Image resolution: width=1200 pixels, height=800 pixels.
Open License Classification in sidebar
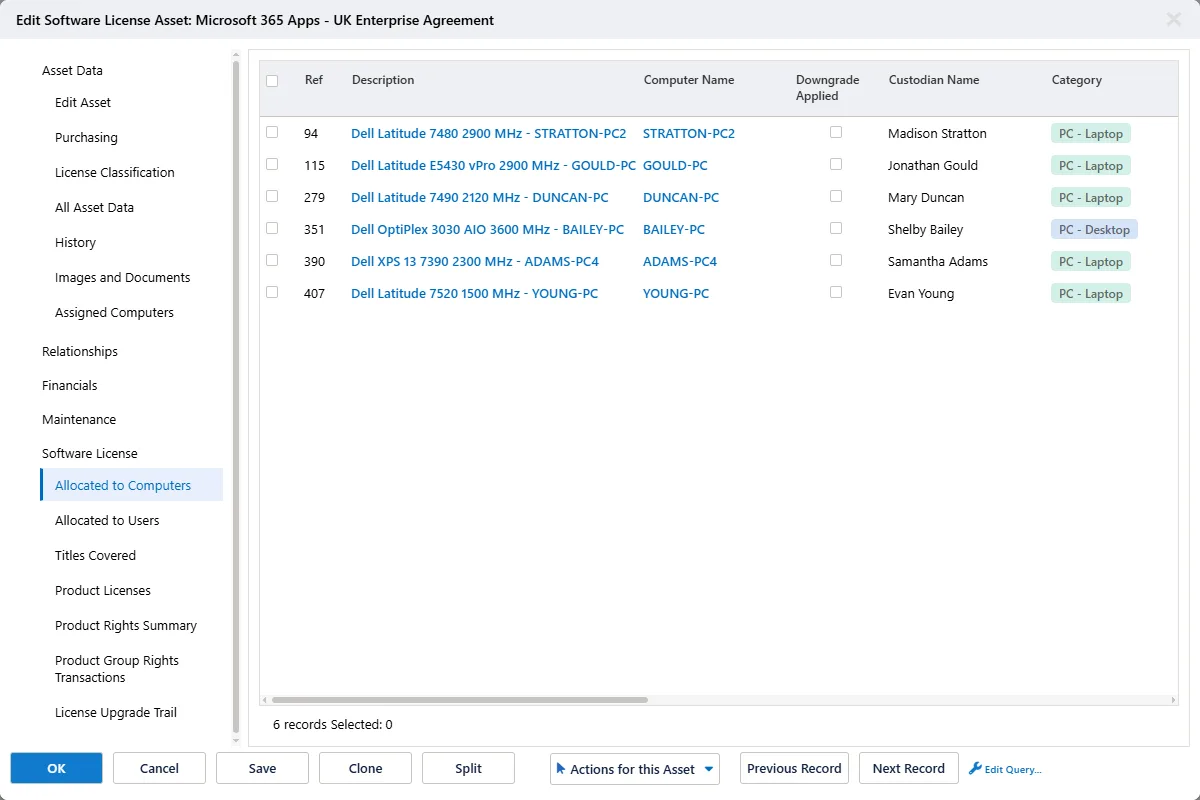(x=115, y=173)
